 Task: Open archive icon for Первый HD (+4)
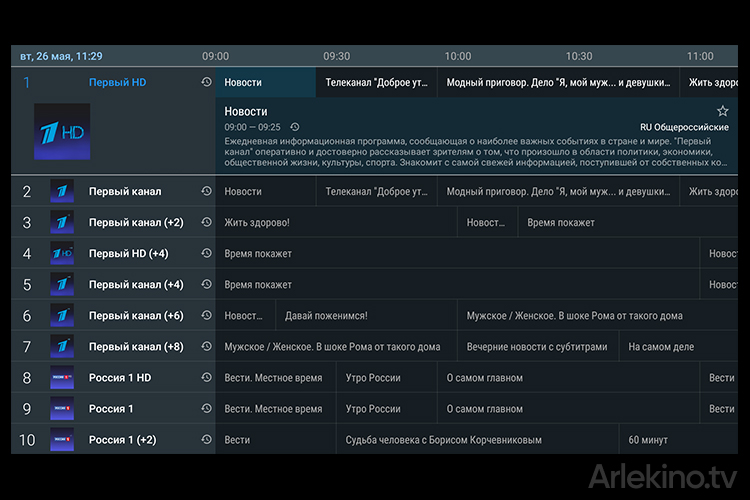[x=206, y=253]
